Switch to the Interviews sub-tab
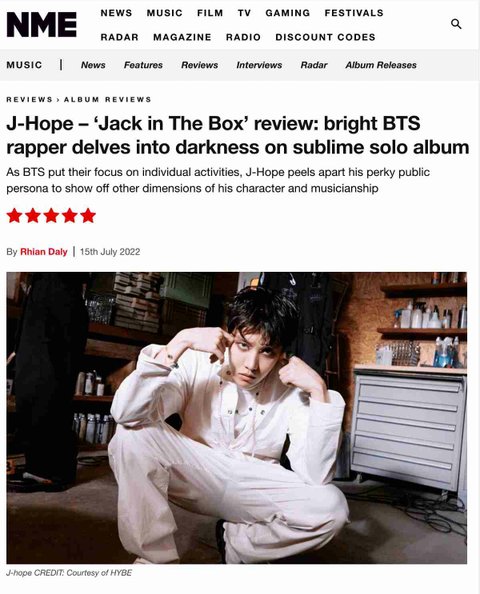The height and width of the screenshot is (594, 480). (259, 65)
